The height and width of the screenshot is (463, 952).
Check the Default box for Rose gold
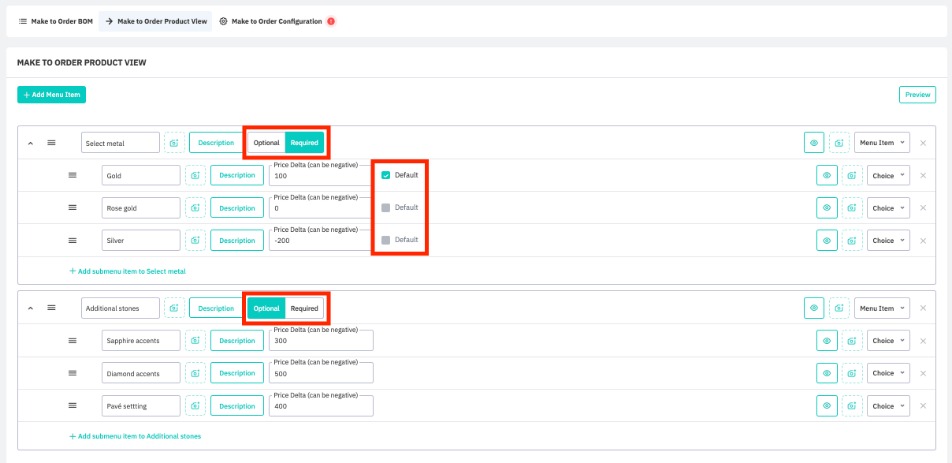(386, 208)
